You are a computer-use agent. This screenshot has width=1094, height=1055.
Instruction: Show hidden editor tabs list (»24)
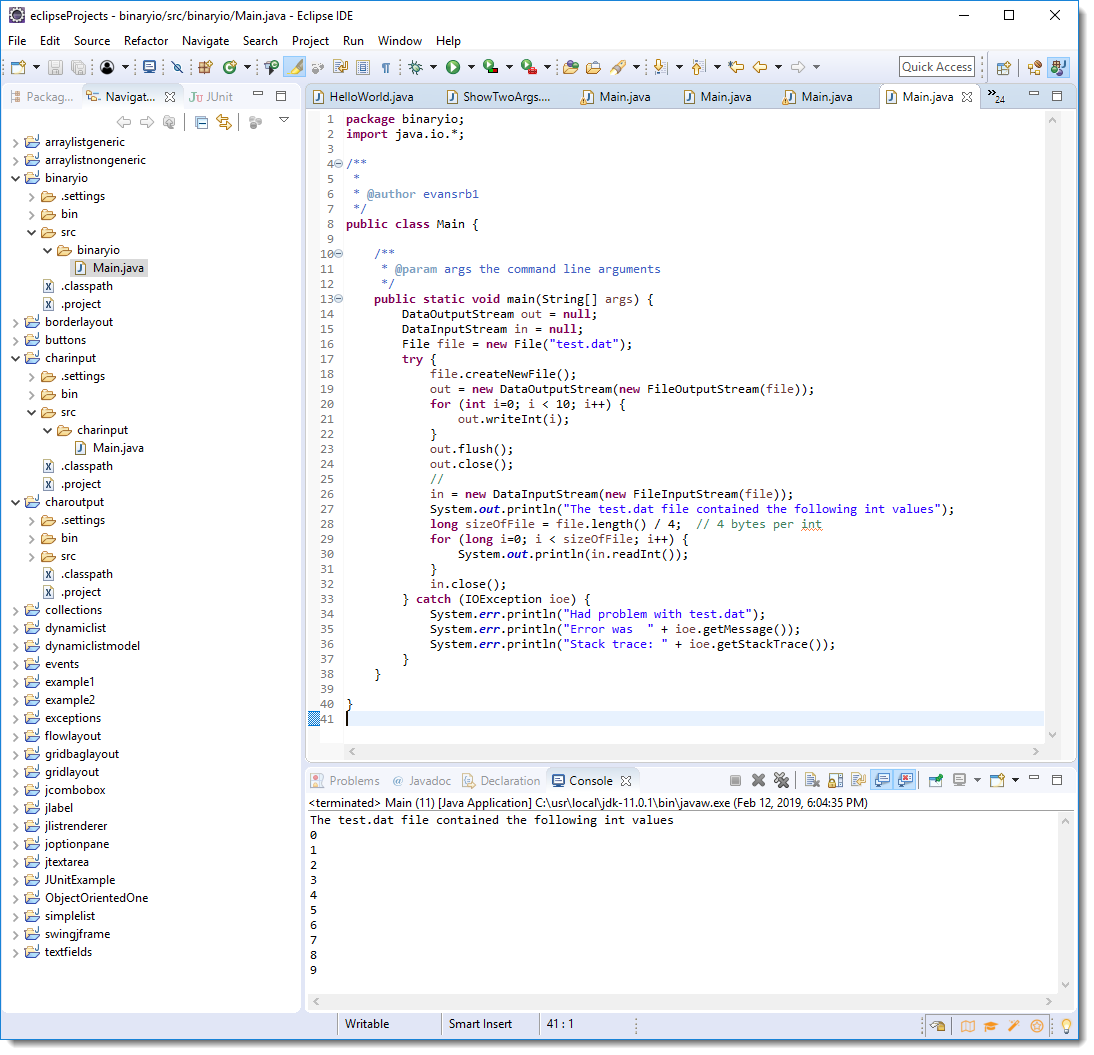(996, 96)
